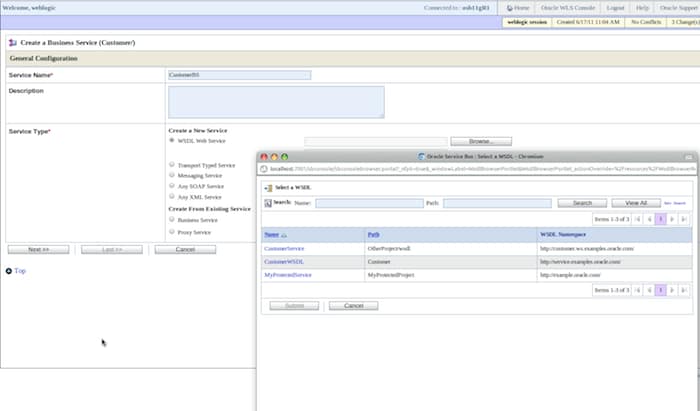
Task: Sort by the Path column header
Action: [x=373, y=235]
